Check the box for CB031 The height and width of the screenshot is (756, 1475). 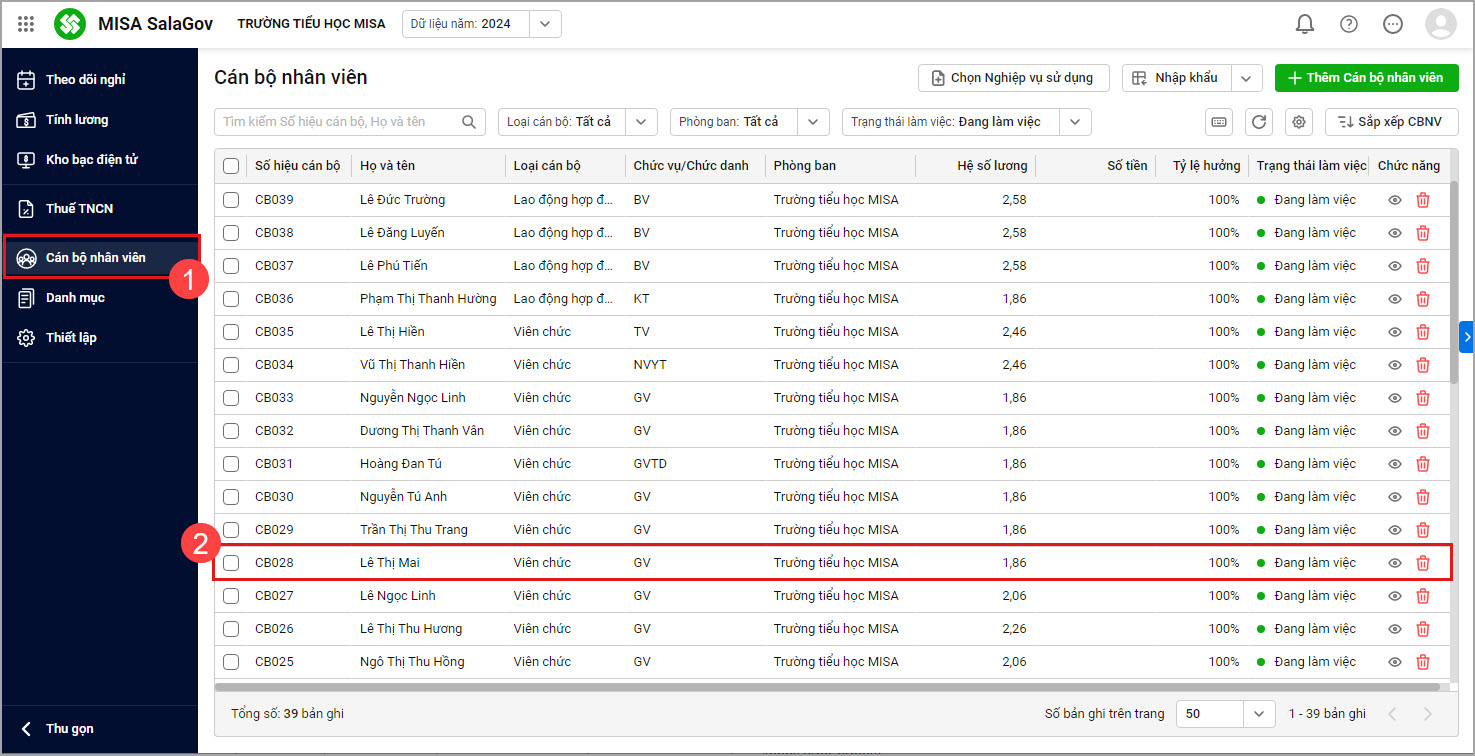click(231, 464)
